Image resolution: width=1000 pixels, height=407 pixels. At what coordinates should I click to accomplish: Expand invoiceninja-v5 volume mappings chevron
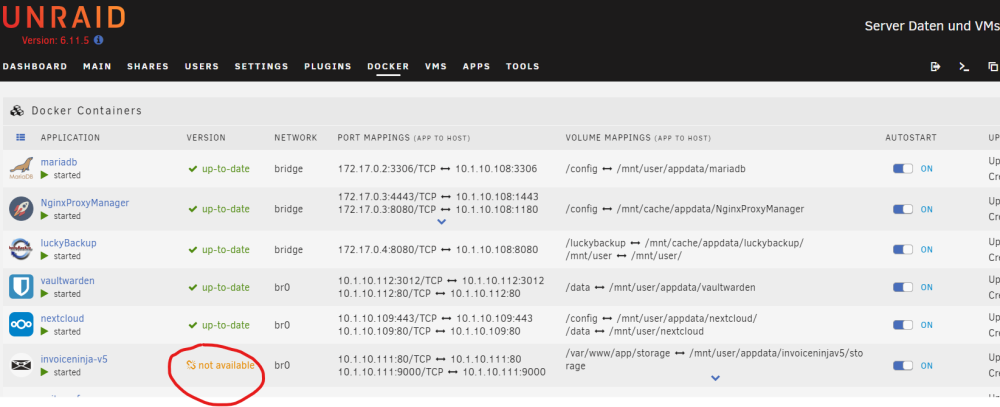click(x=716, y=378)
